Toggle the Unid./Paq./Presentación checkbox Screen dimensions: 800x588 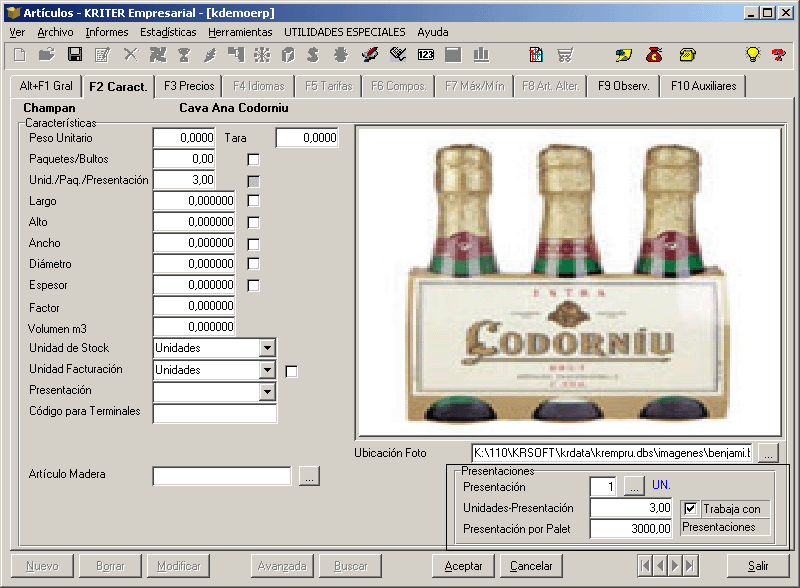pos(254,181)
